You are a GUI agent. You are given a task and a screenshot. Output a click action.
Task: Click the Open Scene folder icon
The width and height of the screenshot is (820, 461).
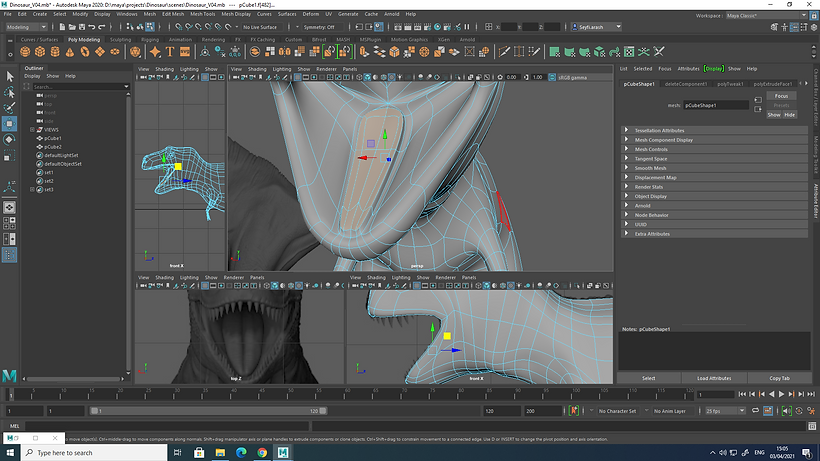[x=72, y=27]
